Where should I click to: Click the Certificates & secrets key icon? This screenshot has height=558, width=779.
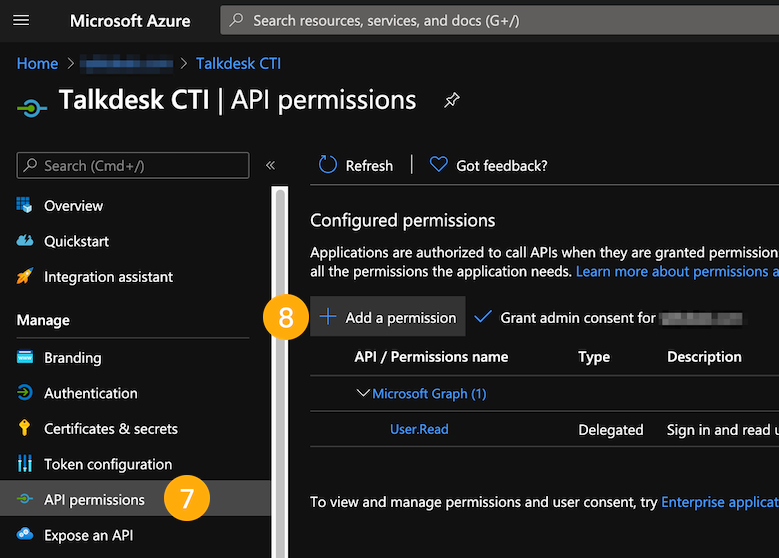pos(24,428)
